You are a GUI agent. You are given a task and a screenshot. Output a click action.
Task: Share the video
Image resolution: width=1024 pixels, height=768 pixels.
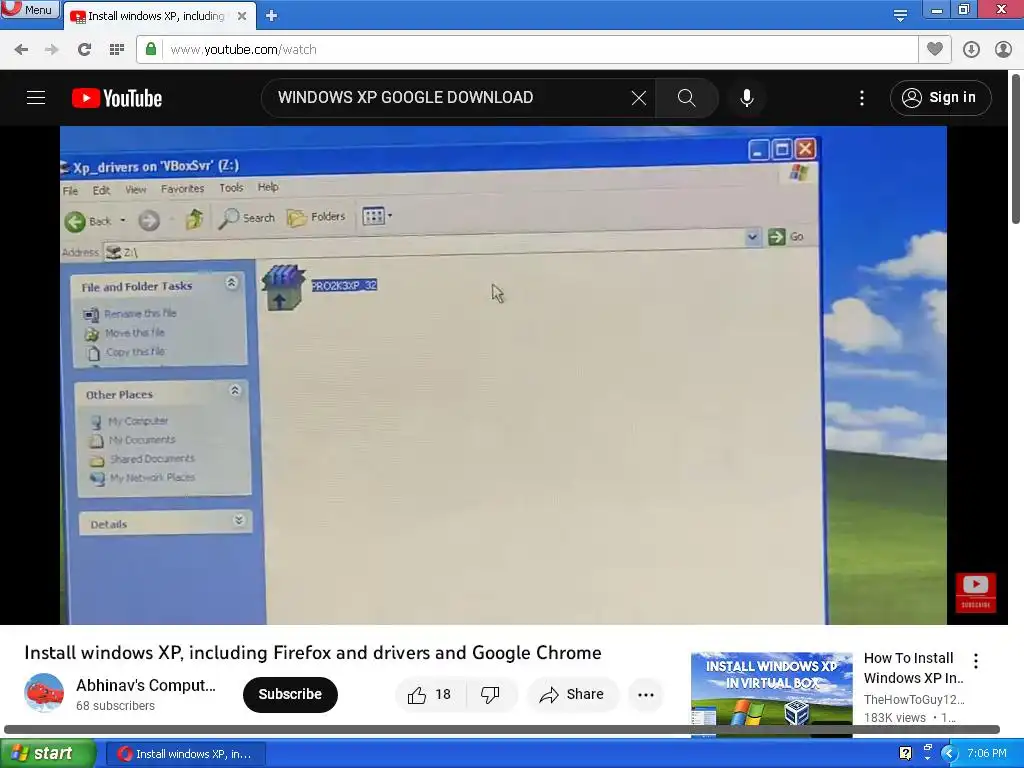coord(571,695)
